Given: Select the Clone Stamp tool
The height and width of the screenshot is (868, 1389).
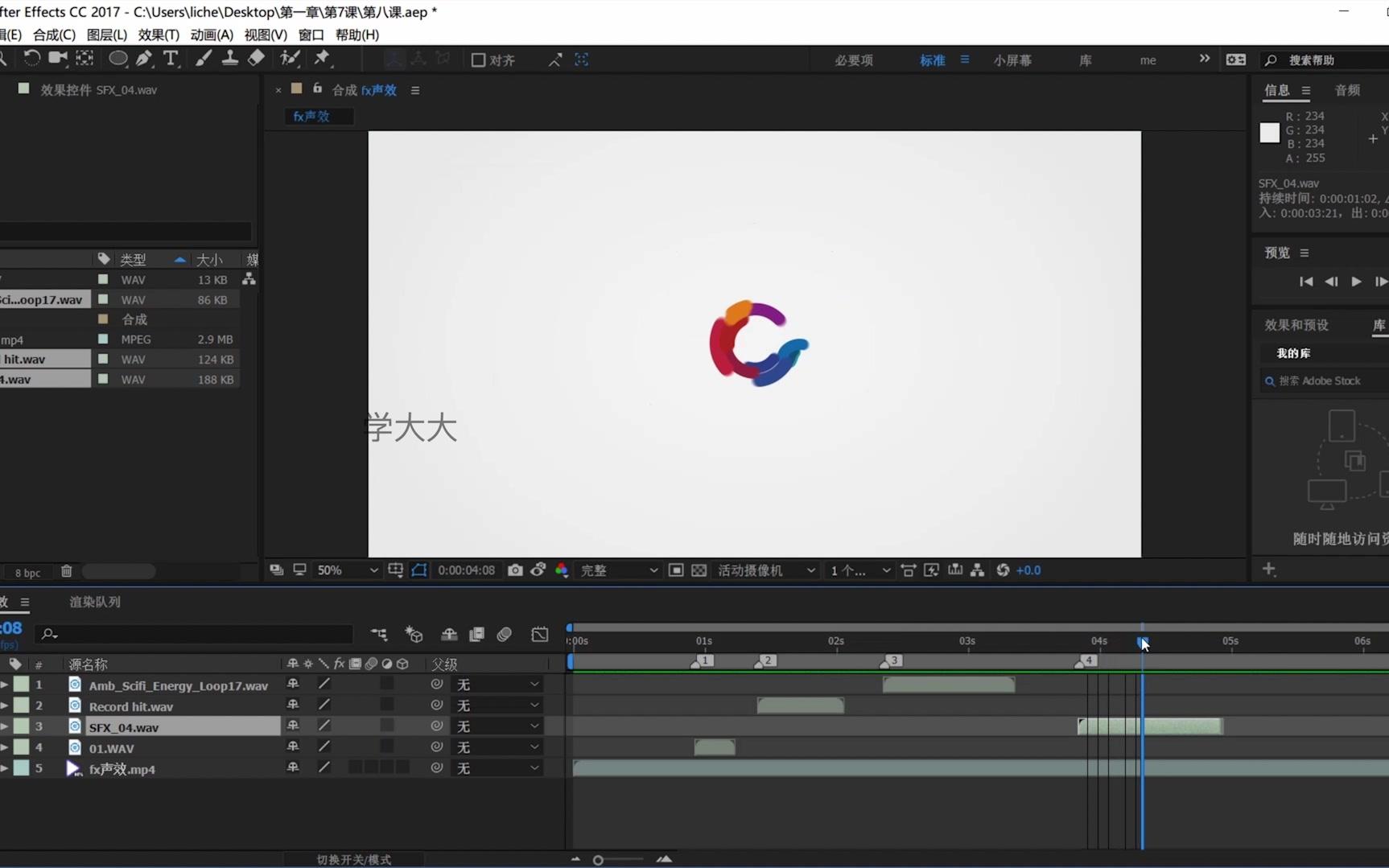Looking at the screenshot, I should coord(230,58).
